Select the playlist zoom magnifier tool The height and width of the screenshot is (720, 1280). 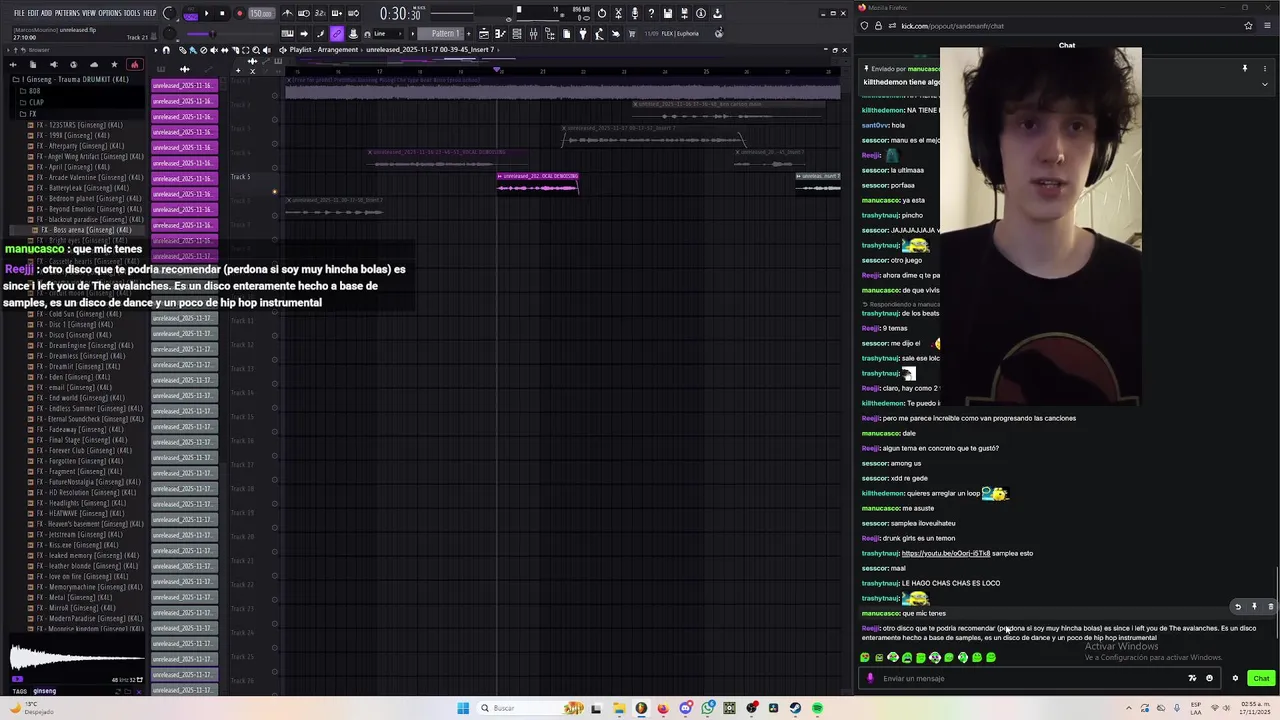[x=256, y=50]
